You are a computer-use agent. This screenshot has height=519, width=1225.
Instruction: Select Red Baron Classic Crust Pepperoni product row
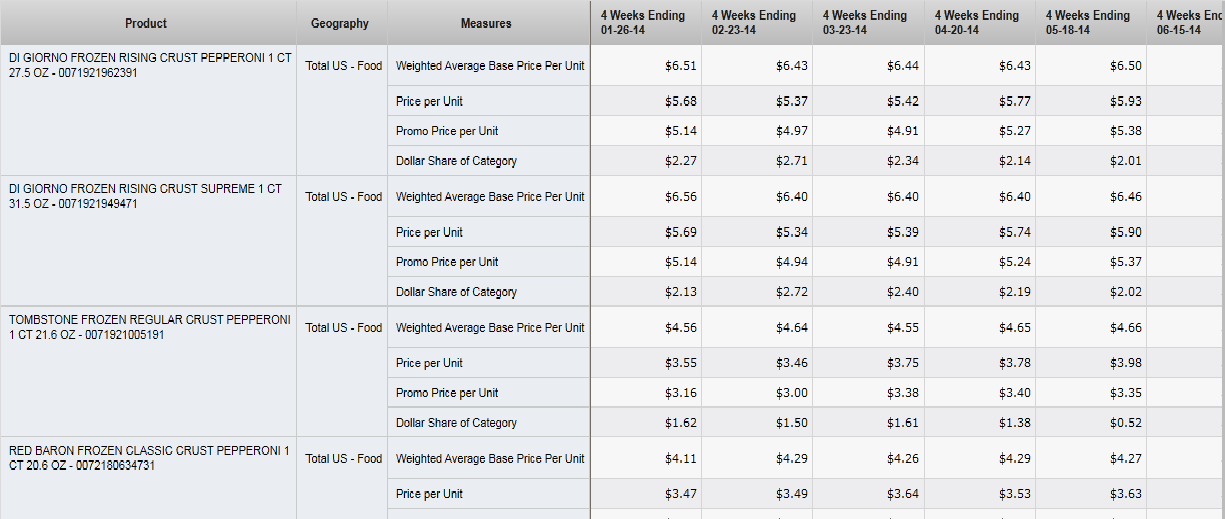click(x=149, y=457)
